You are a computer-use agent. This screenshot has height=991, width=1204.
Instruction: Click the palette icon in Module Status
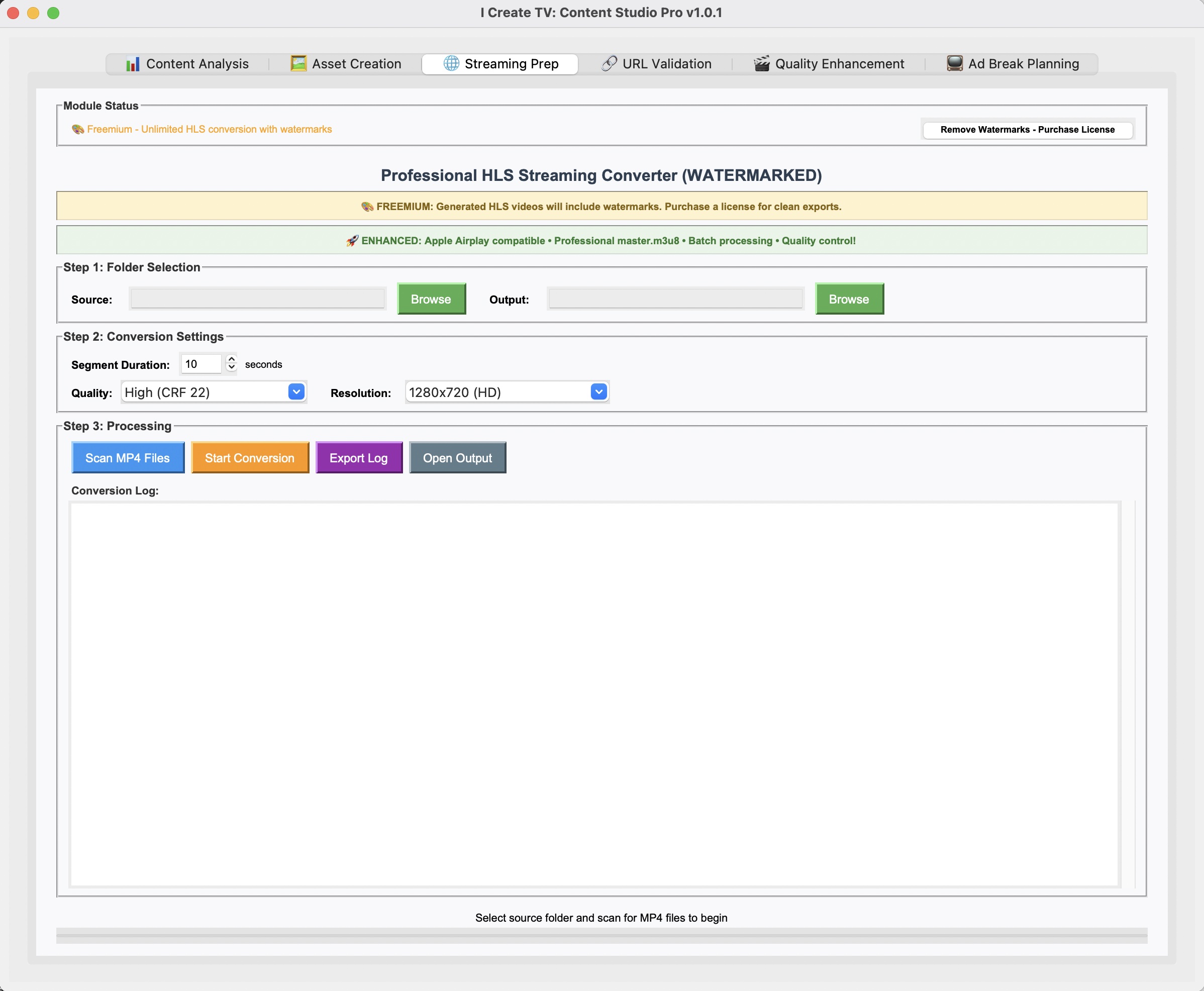point(78,130)
